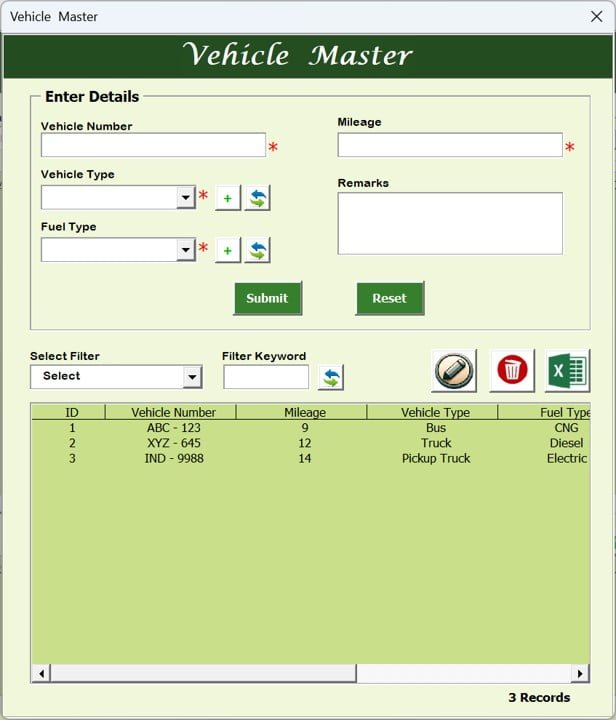616x720 pixels.
Task: Refresh the Filter Keyword results
Action: click(331, 377)
